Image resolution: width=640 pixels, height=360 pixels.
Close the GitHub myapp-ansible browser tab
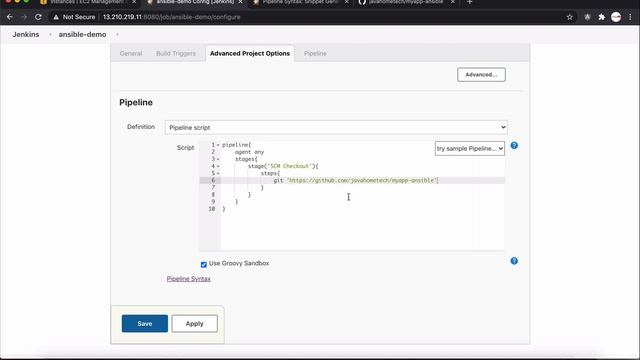(452, 2)
